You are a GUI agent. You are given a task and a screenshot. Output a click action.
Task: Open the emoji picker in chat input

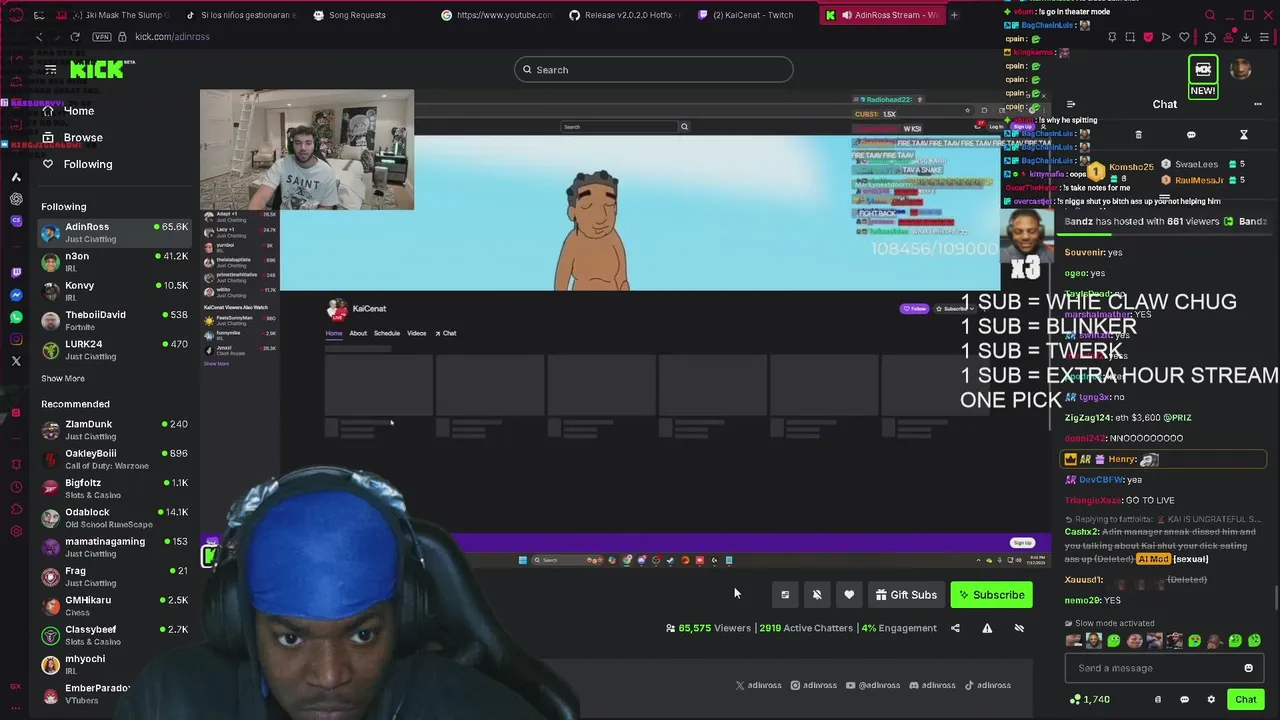pyautogui.click(x=1248, y=668)
